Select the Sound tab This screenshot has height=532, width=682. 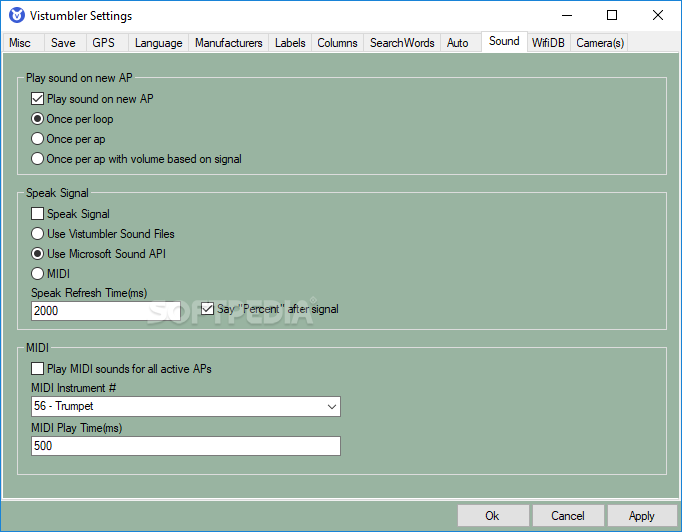504,41
